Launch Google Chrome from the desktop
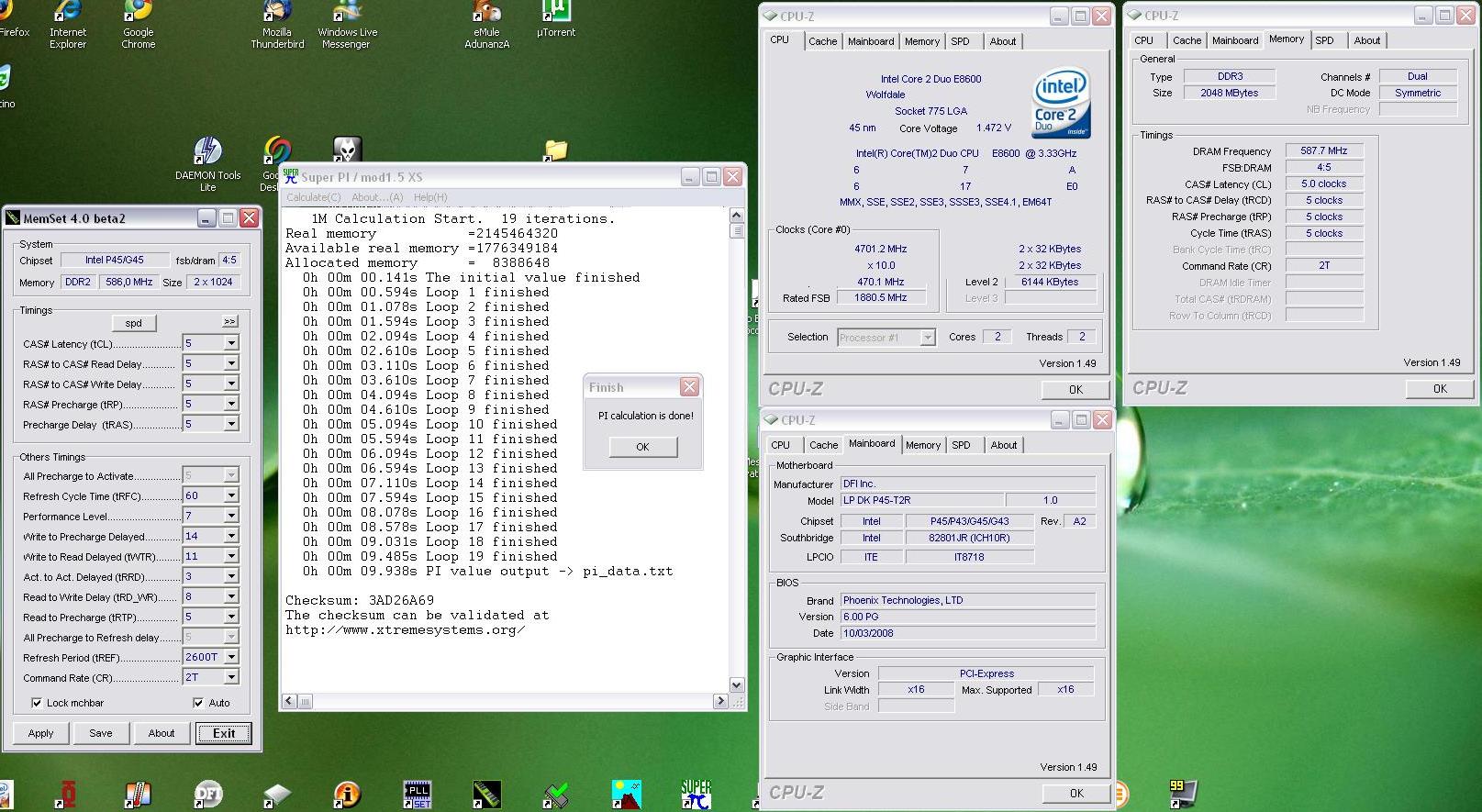The image size is (1482, 812). pyautogui.click(x=139, y=25)
